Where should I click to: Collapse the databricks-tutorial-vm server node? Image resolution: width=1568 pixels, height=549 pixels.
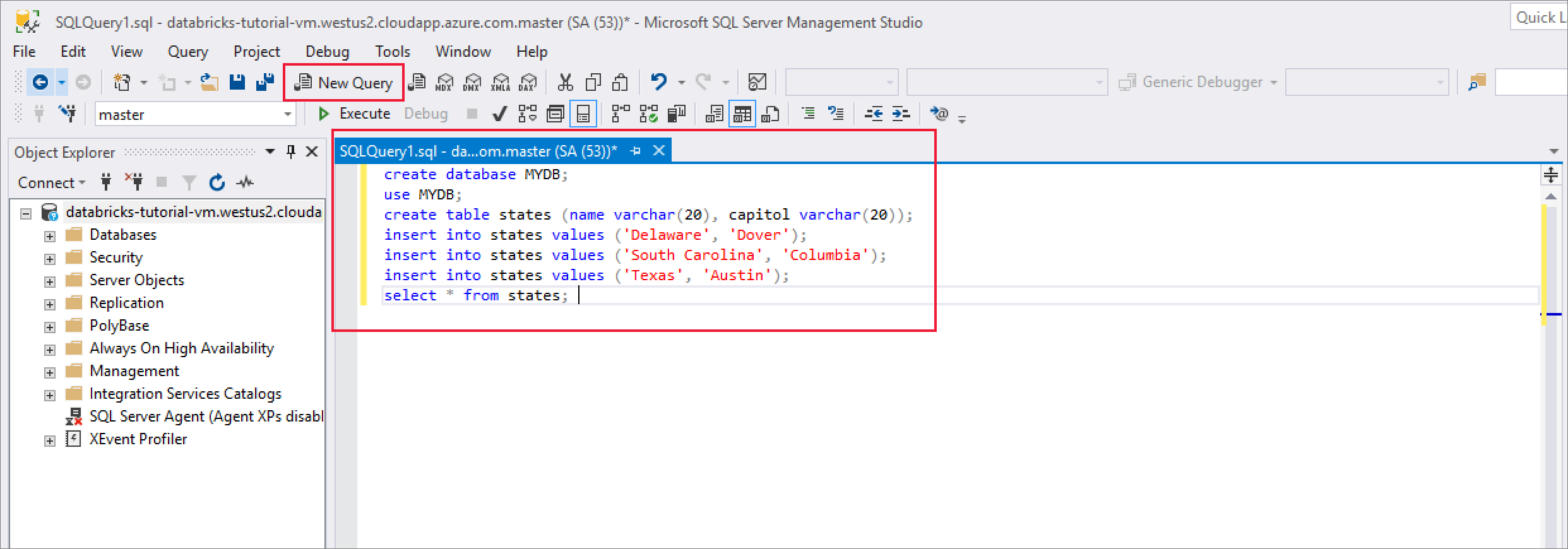(26, 213)
